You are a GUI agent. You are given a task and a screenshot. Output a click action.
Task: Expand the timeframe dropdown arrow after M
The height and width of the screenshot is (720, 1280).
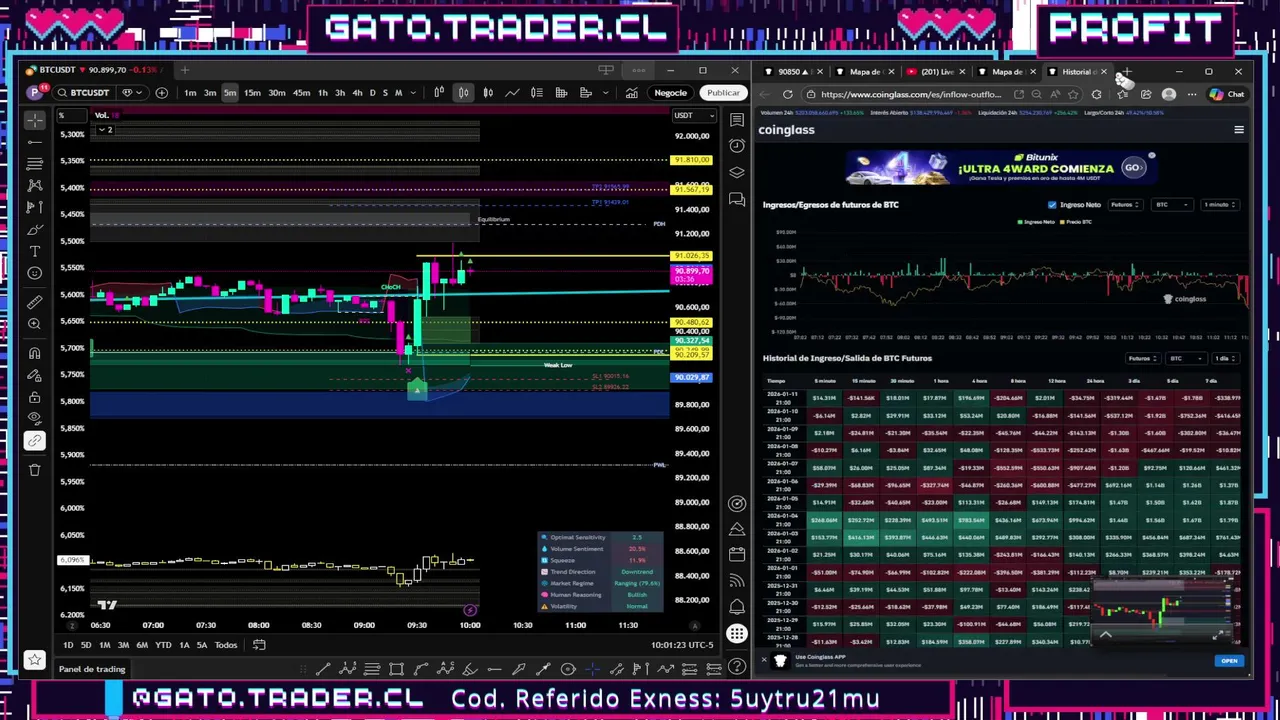pos(413,93)
